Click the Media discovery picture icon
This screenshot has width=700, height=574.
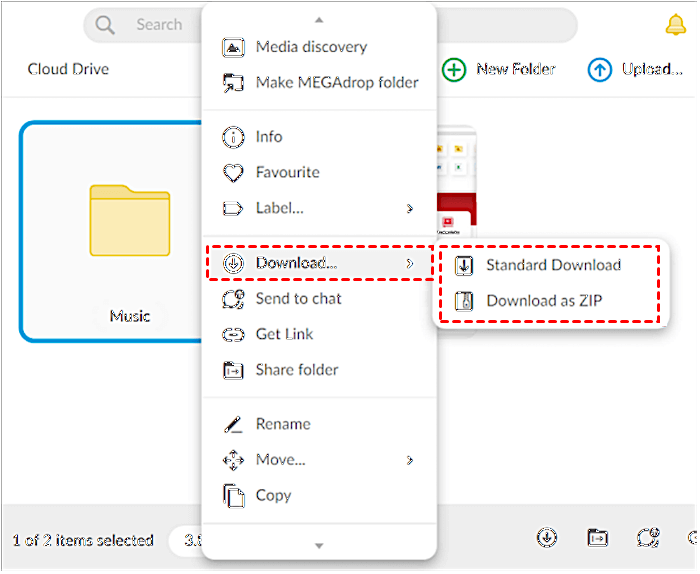coord(233,47)
